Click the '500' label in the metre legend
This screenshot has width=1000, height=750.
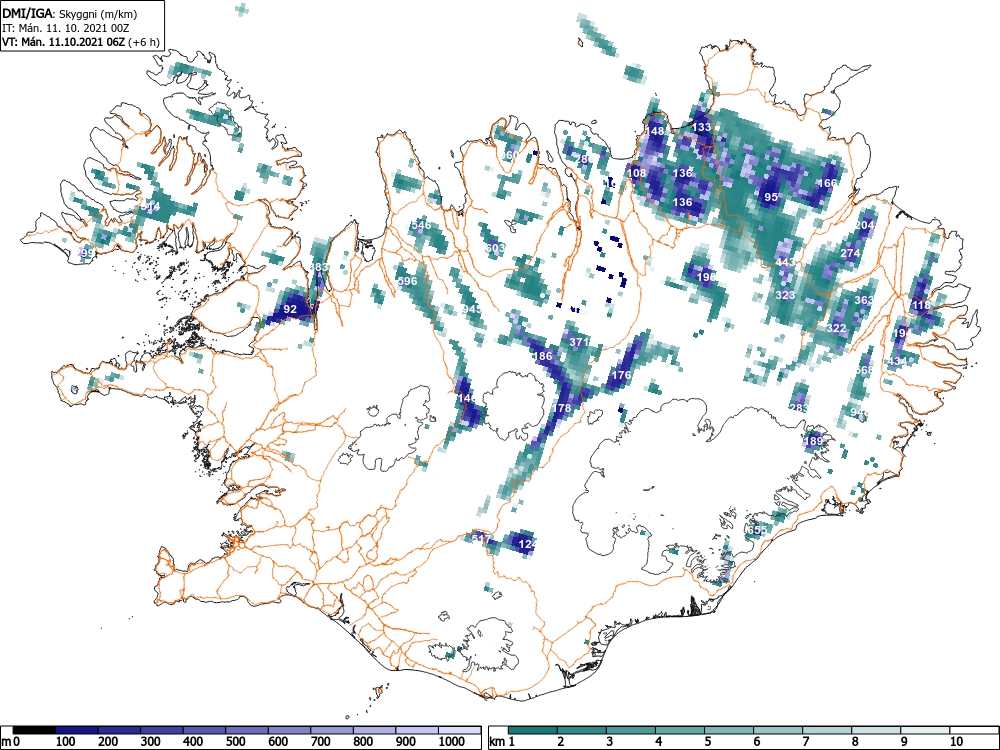(236, 742)
